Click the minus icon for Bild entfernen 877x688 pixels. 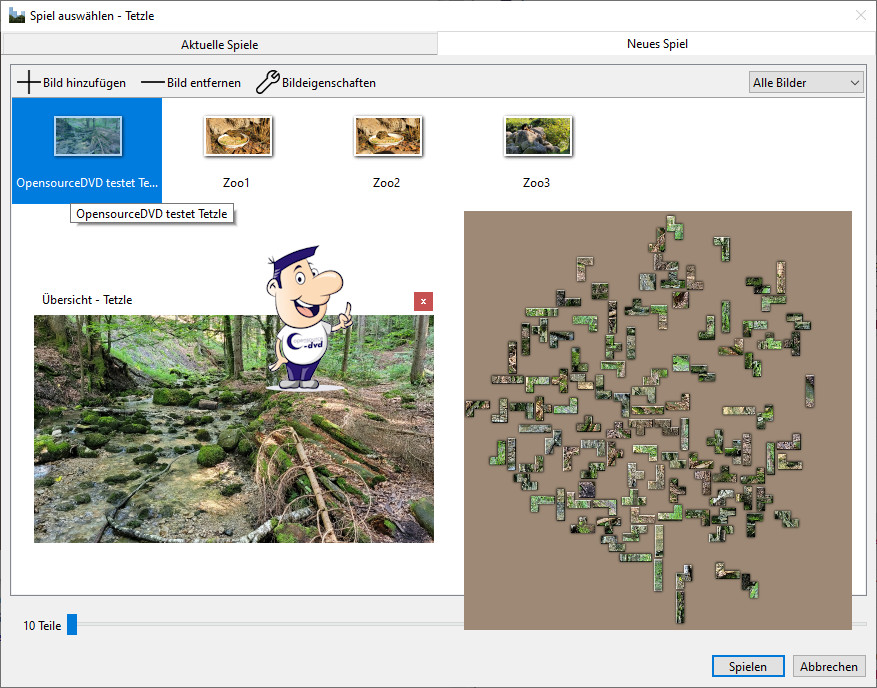point(153,83)
